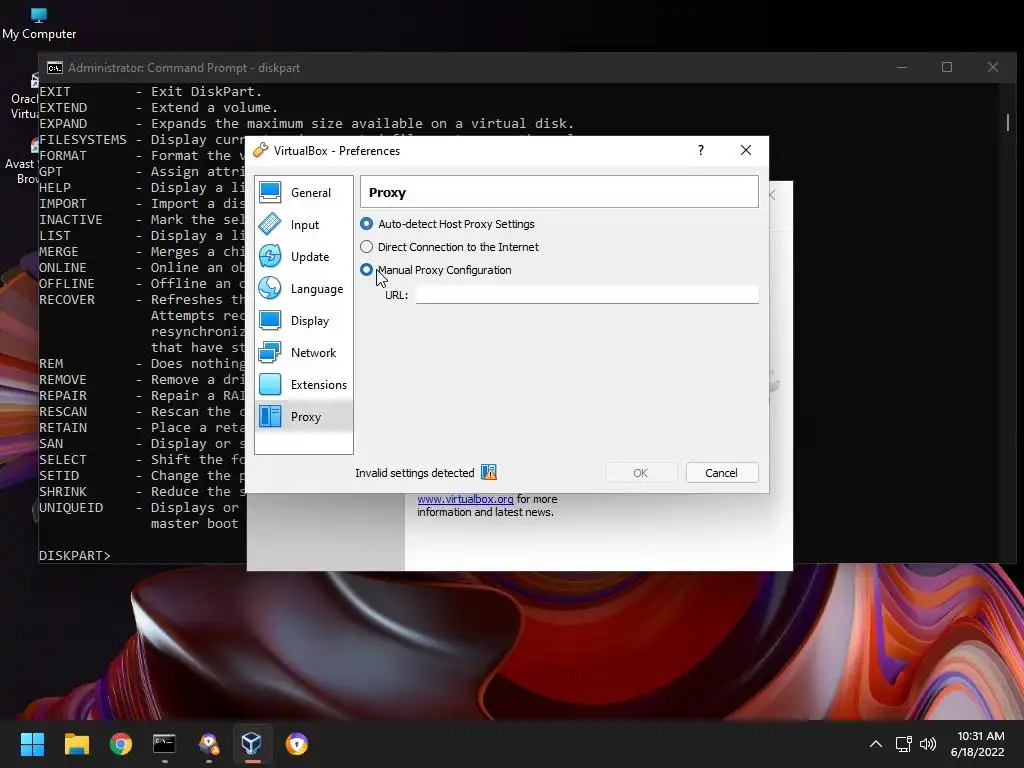
Task: Open the Windows Start menu
Action: (x=32, y=744)
